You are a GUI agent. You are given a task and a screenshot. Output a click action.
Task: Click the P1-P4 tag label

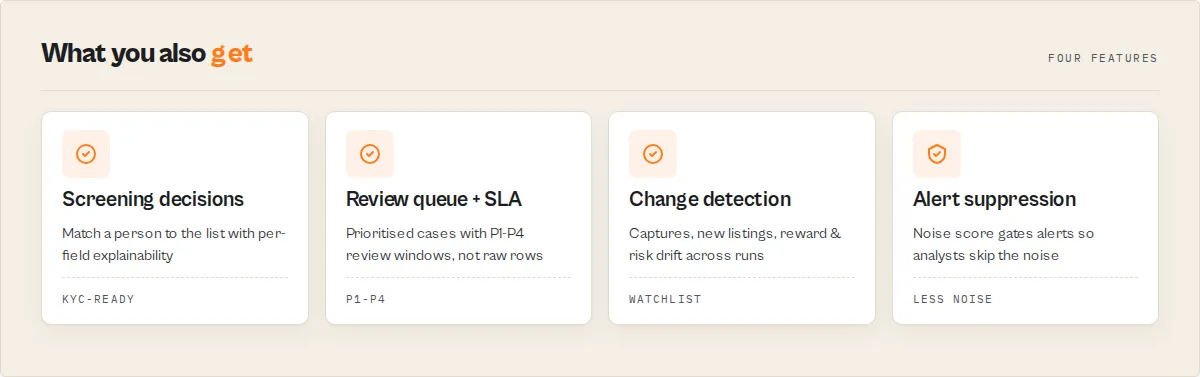[x=366, y=299]
